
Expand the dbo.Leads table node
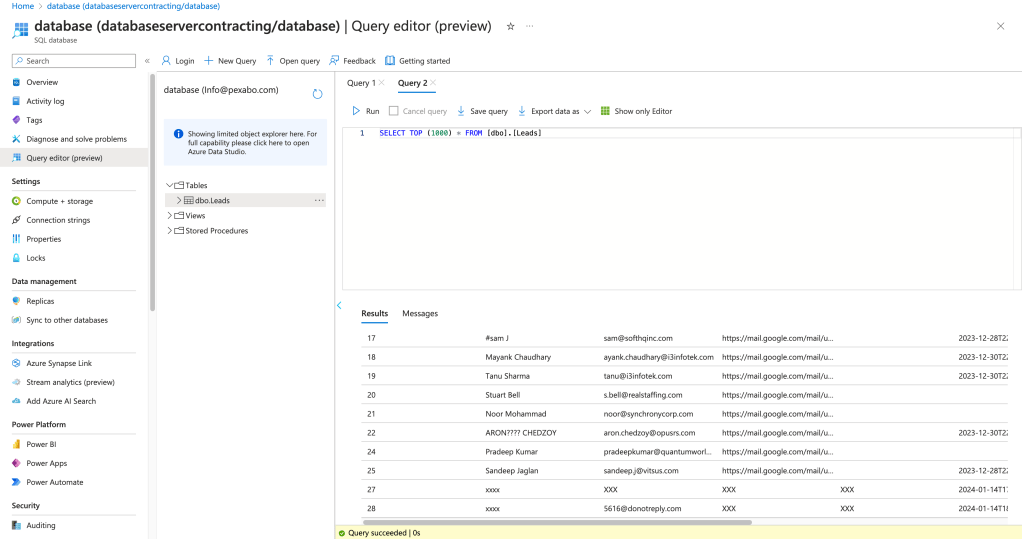click(179, 200)
